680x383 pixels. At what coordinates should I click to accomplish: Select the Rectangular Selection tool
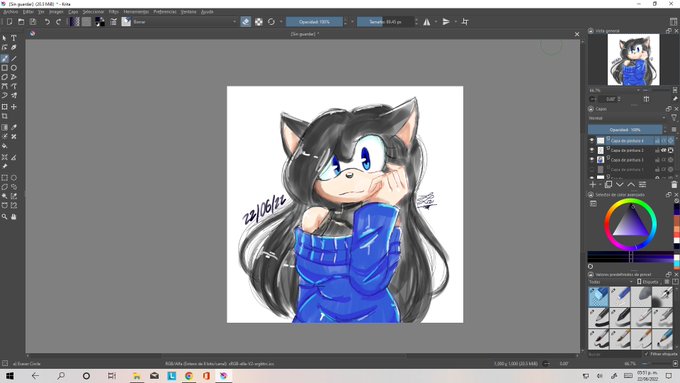[4, 178]
